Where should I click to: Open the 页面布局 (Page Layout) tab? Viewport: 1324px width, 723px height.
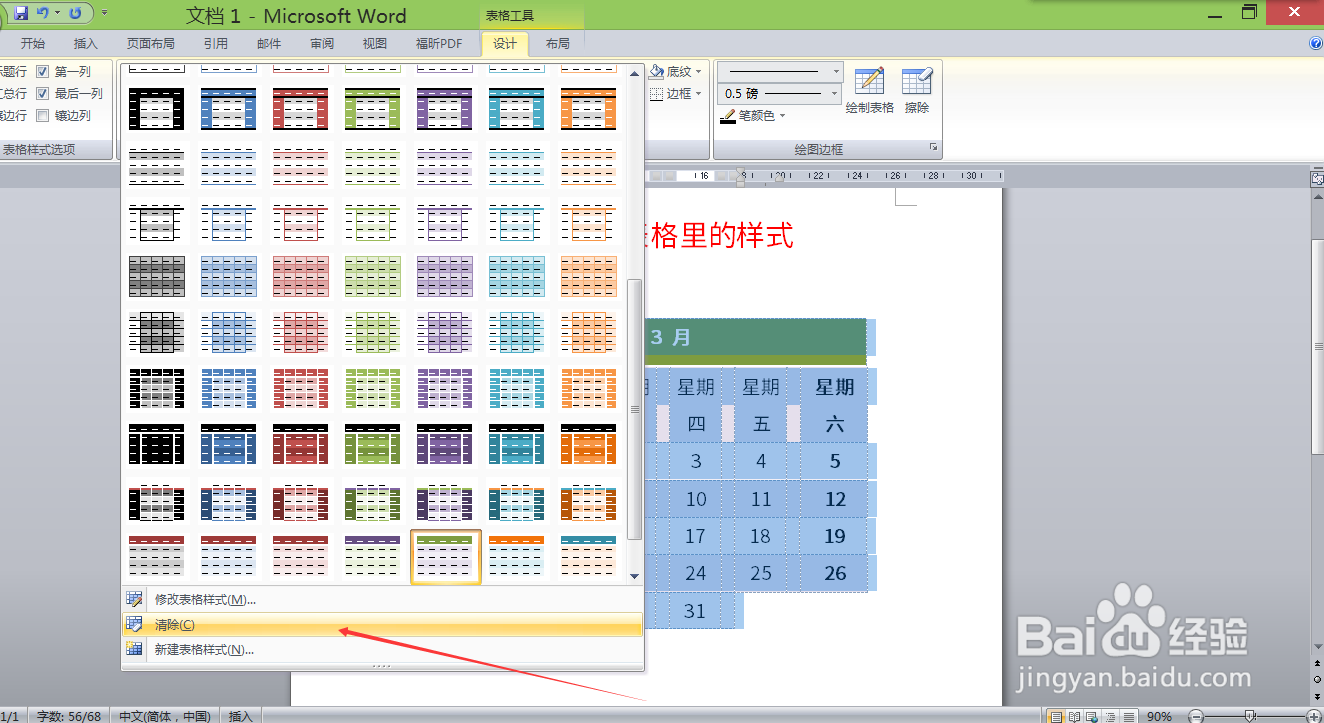150,44
